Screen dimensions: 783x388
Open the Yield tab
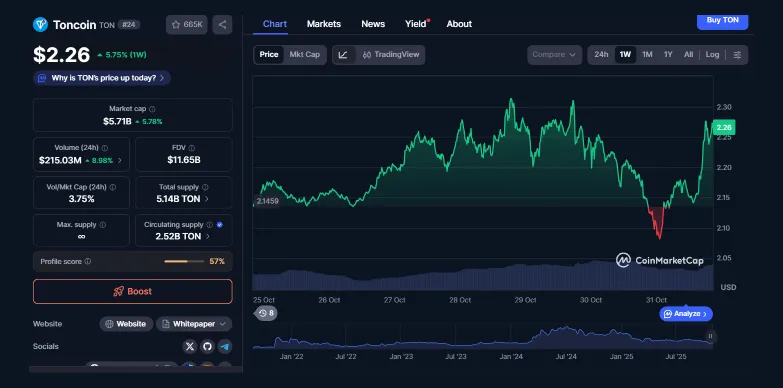pos(416,24)
